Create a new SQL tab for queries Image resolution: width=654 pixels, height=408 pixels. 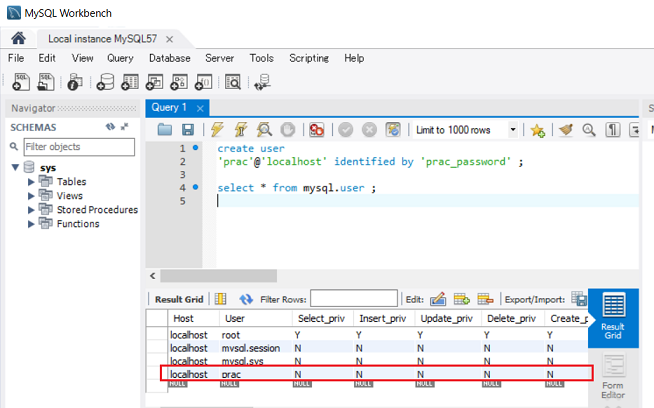tap(21, 82)
